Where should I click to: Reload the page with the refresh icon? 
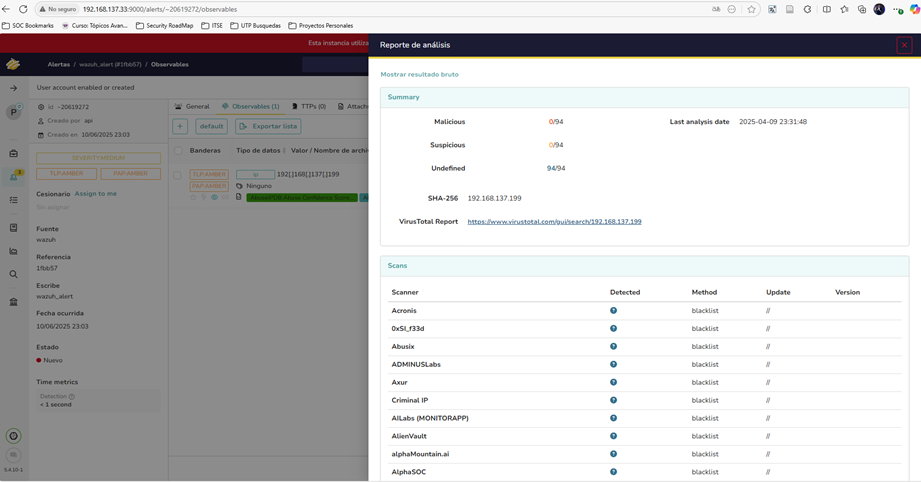tap(23, 9)
